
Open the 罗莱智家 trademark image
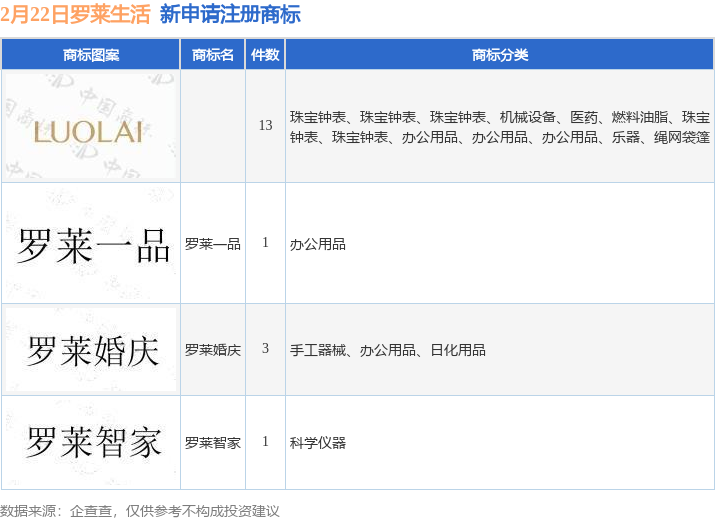[x=90, y=442]
